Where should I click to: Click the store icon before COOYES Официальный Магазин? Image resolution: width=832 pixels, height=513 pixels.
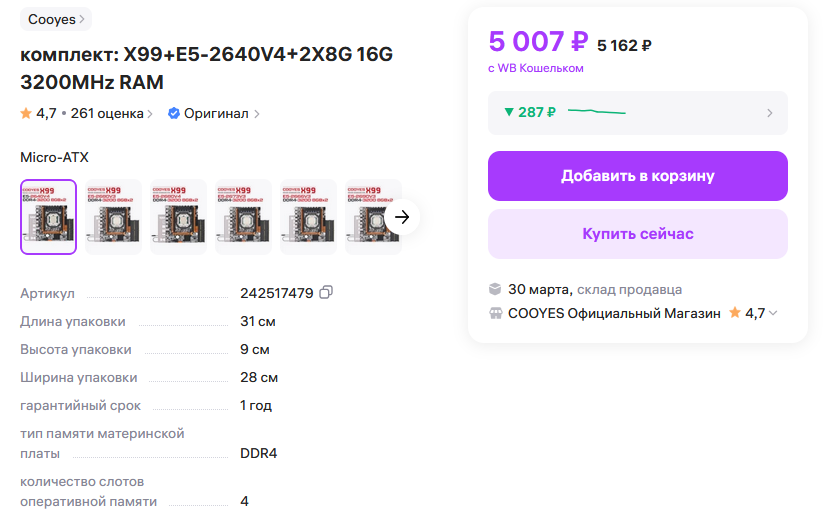click(495, 313)
